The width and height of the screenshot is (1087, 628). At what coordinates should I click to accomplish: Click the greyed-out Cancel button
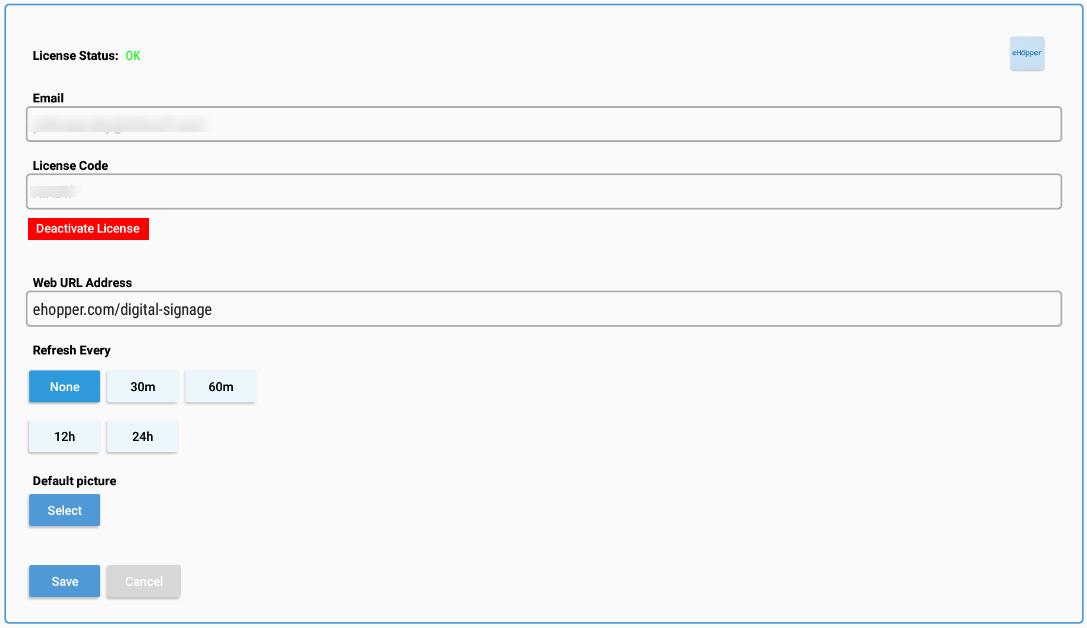click(x=144, y=582)
